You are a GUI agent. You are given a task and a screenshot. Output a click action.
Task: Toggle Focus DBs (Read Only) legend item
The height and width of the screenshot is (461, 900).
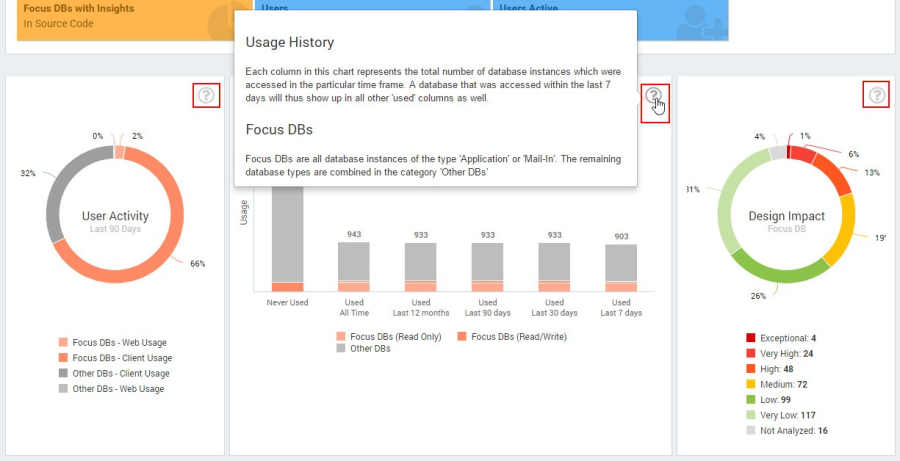[x=388, y=337]
